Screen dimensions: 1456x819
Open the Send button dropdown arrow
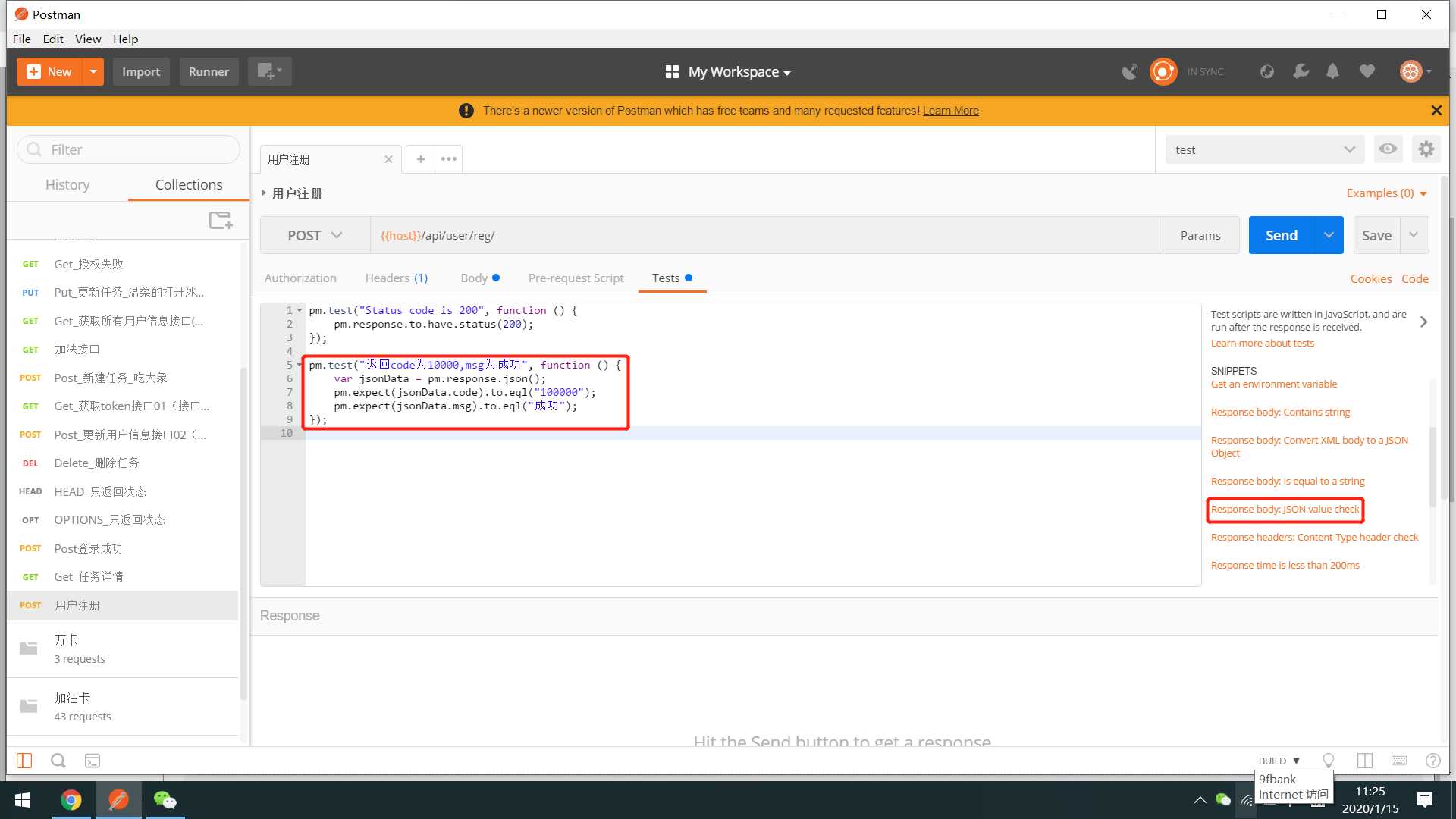[1329, 235]
